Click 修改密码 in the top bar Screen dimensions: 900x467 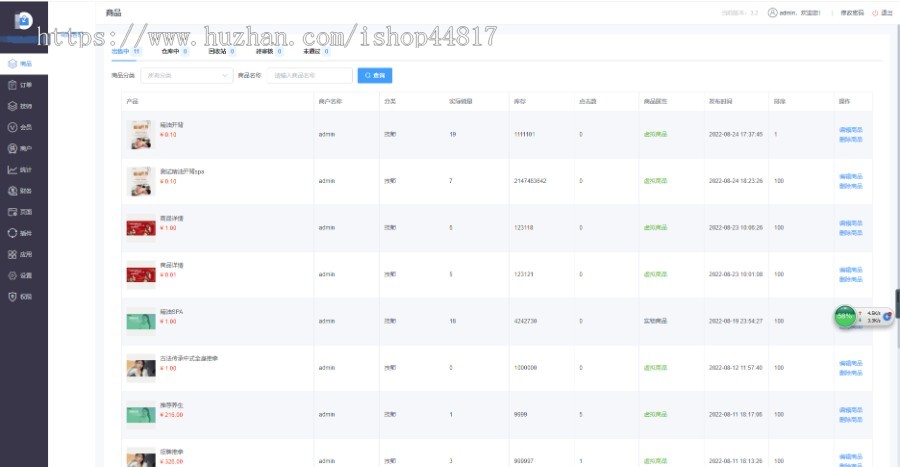point(852,13)
